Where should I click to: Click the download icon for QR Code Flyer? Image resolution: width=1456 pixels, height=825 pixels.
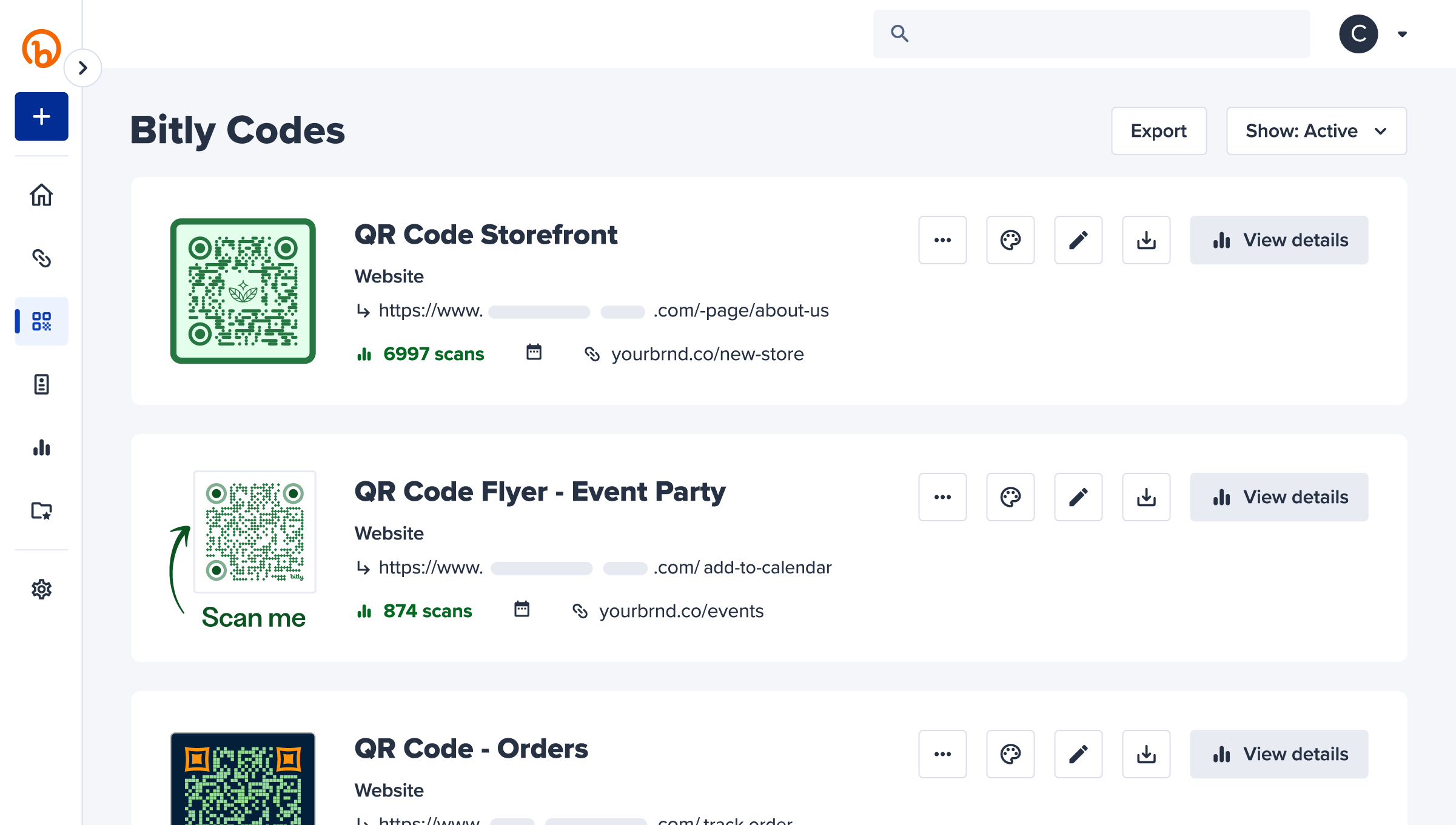(1146, 497)
